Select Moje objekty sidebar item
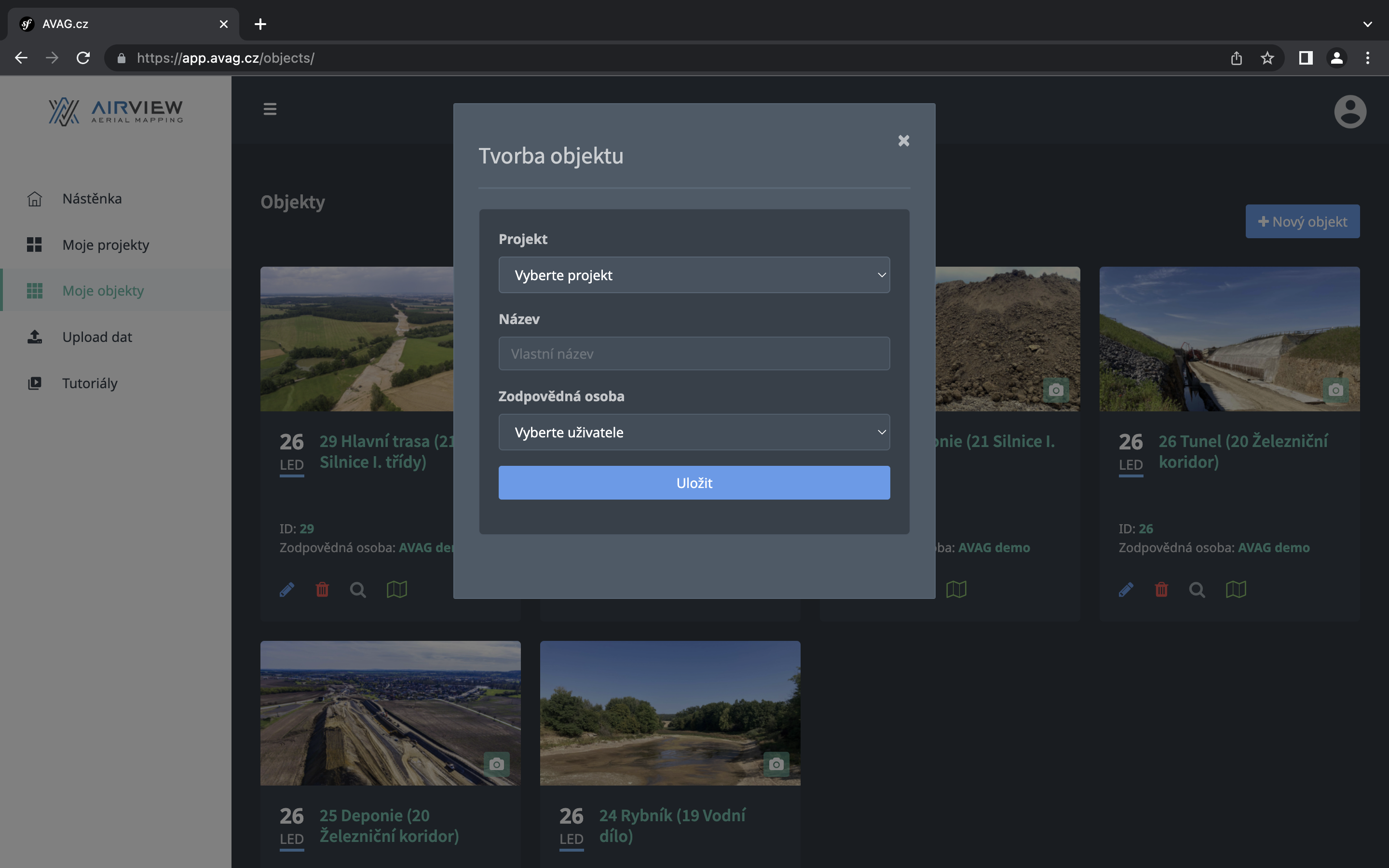 tap(103, 291)
